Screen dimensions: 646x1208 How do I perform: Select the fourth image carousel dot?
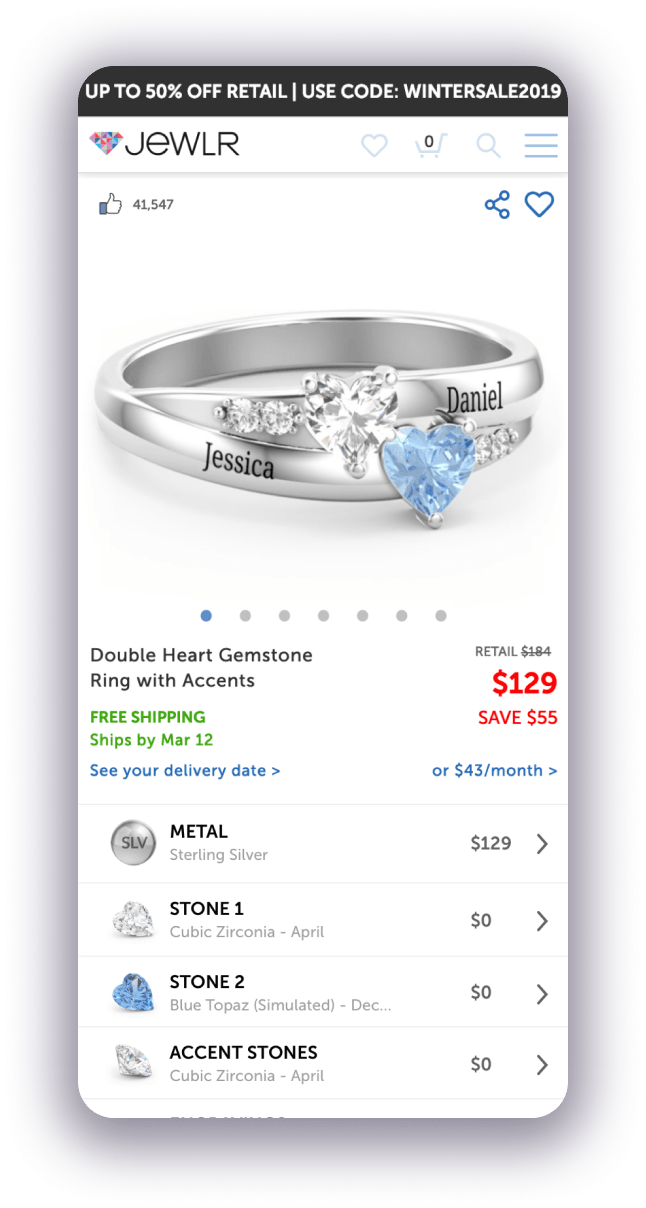tap(323, 616)
